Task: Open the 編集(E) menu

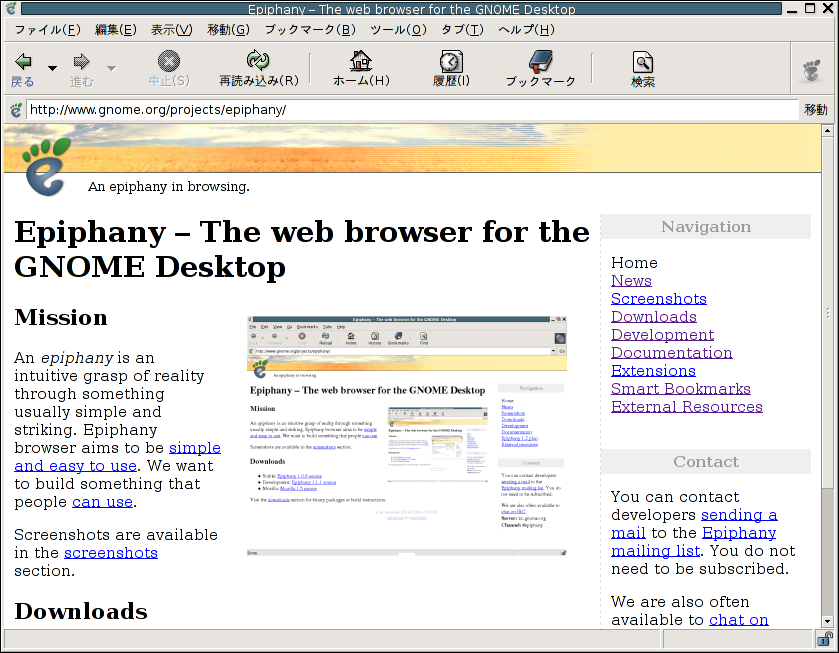Action: (116, 30)
